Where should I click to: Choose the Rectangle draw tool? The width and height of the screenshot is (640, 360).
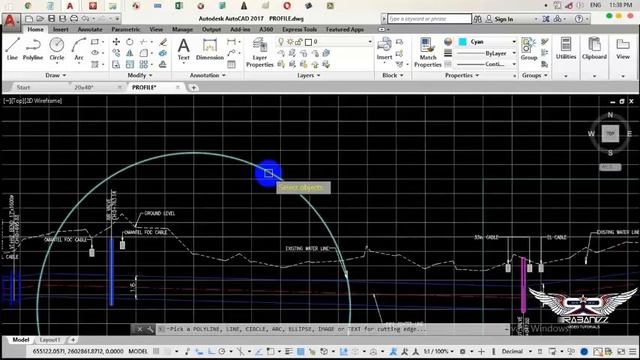(x=95, y=42)
